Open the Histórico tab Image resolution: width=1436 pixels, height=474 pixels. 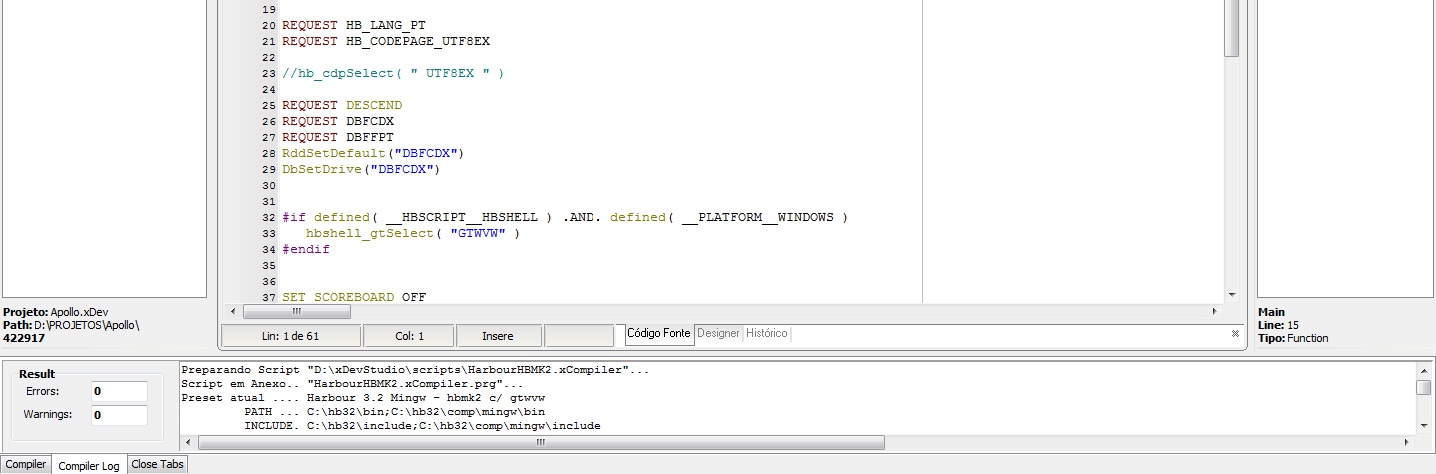pyautogui.click(x=767, y=334)
